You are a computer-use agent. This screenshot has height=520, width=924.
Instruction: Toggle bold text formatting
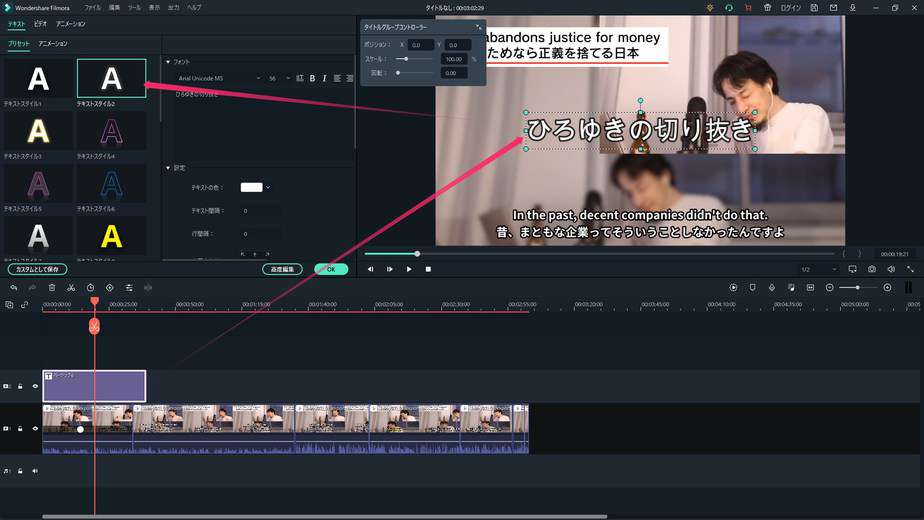(312, 78)
